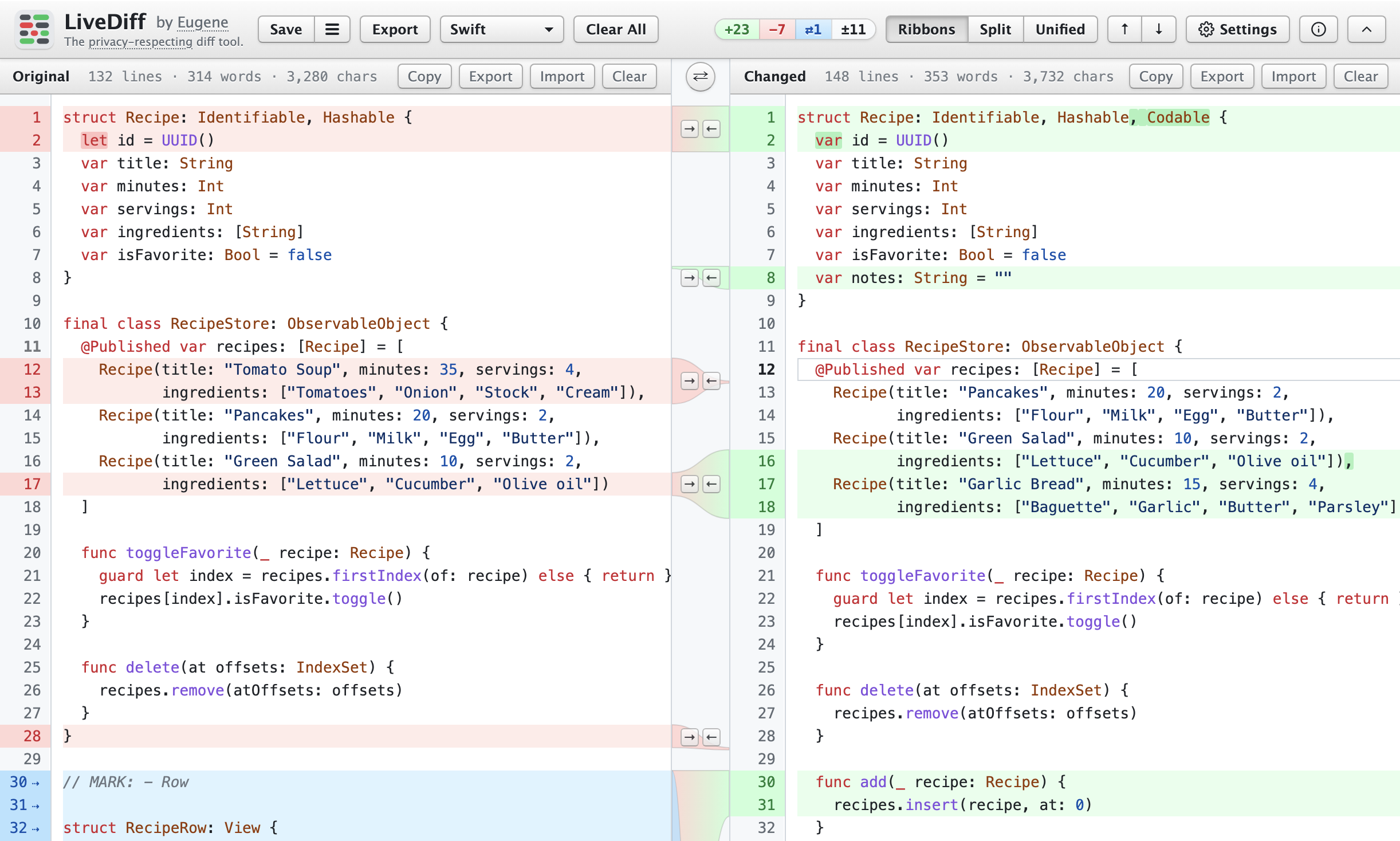Copy the Changed pane text
Viewport: 1400px width, 841px height.
pos(1155,76)
